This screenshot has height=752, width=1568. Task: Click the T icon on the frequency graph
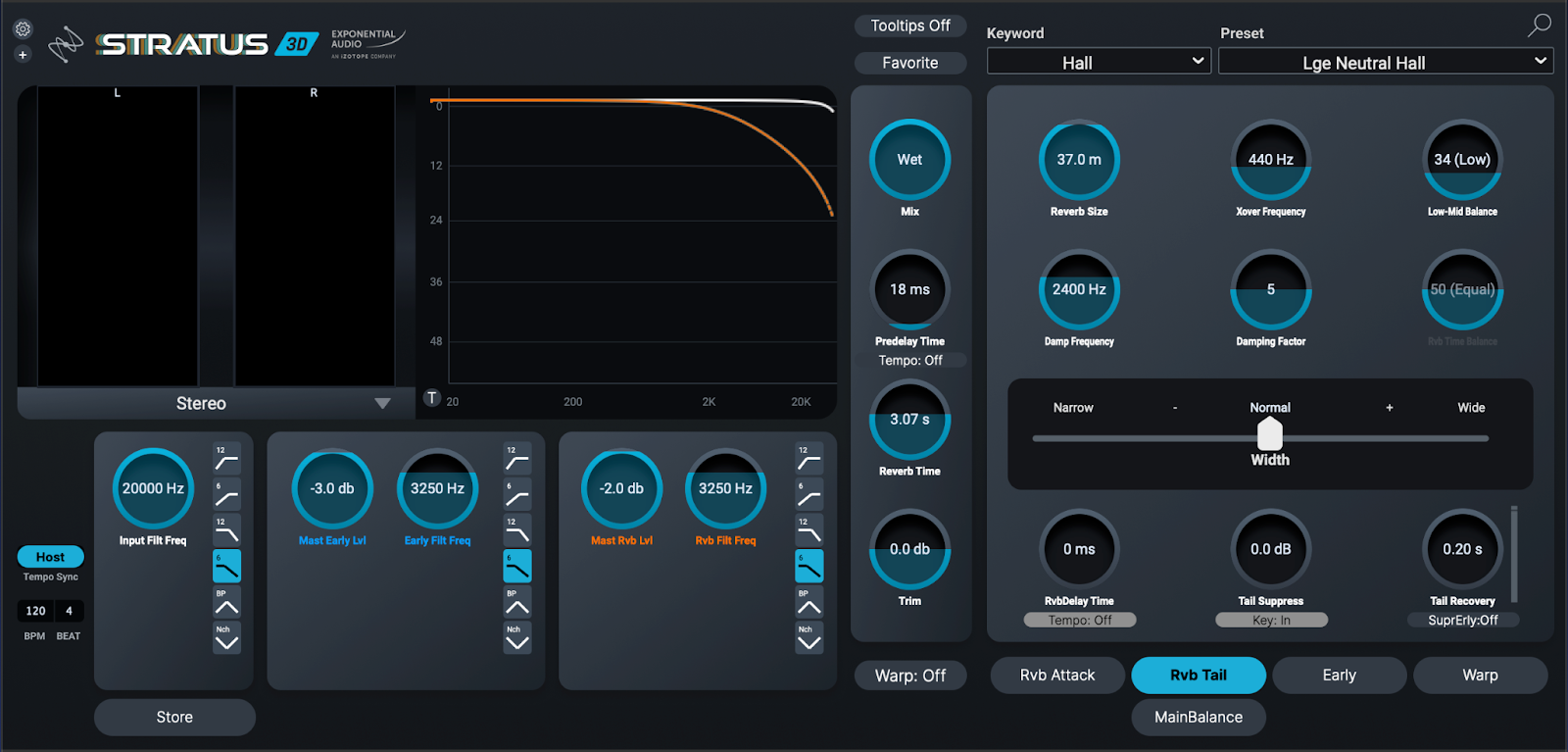(432, 398)
